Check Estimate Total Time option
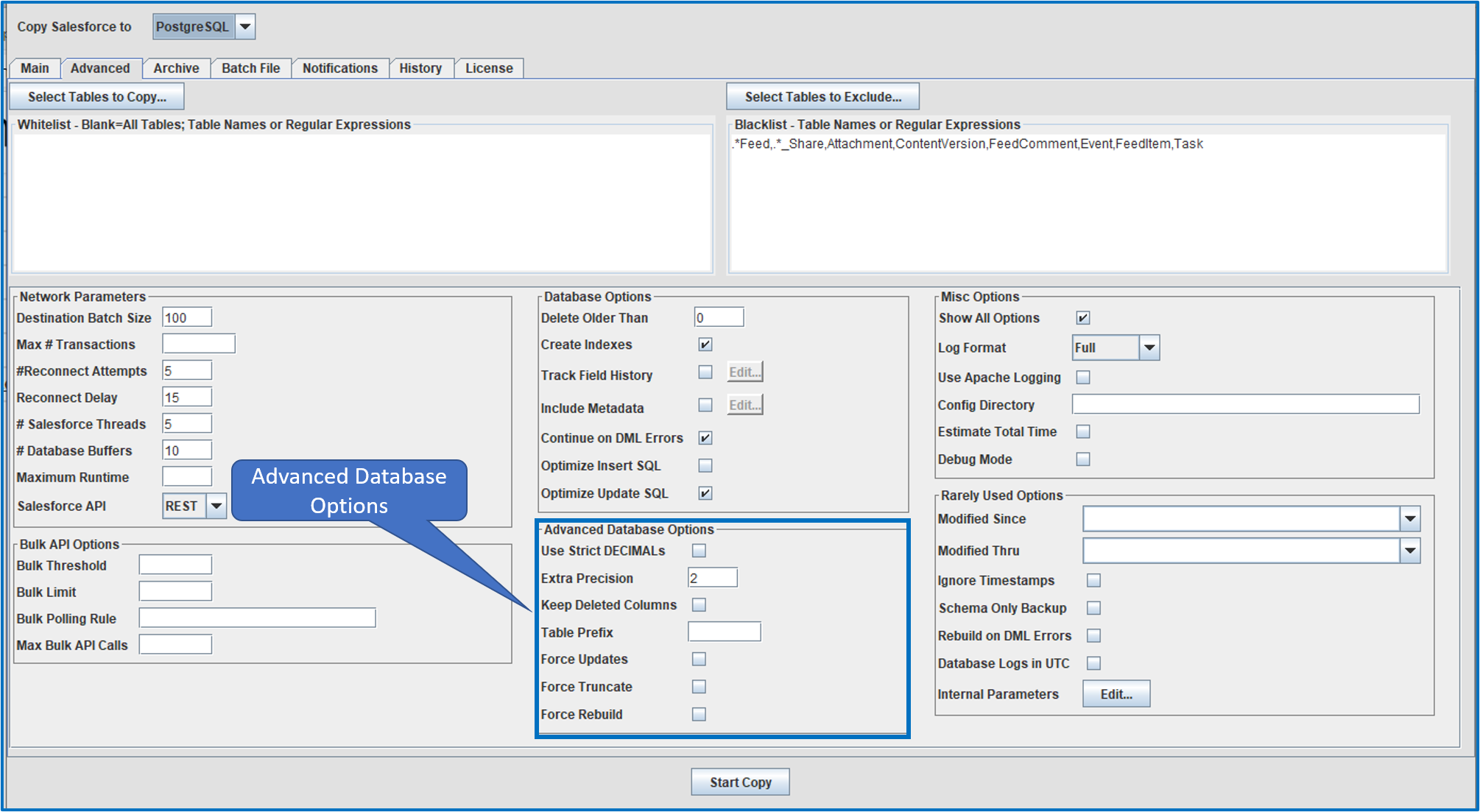Image resolution: width=1480 pixels, height=812 pixels. point(1083,431)
